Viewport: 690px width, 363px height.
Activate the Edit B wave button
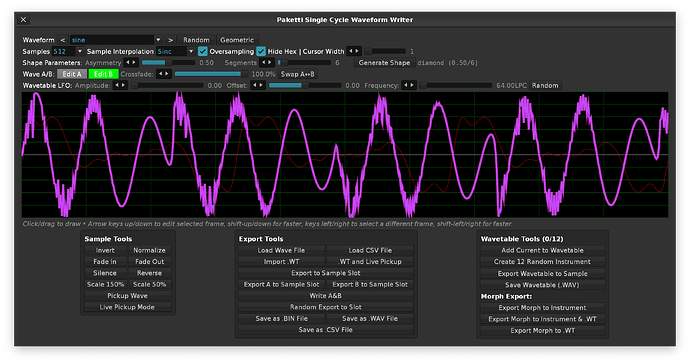[x=103, y=74]
